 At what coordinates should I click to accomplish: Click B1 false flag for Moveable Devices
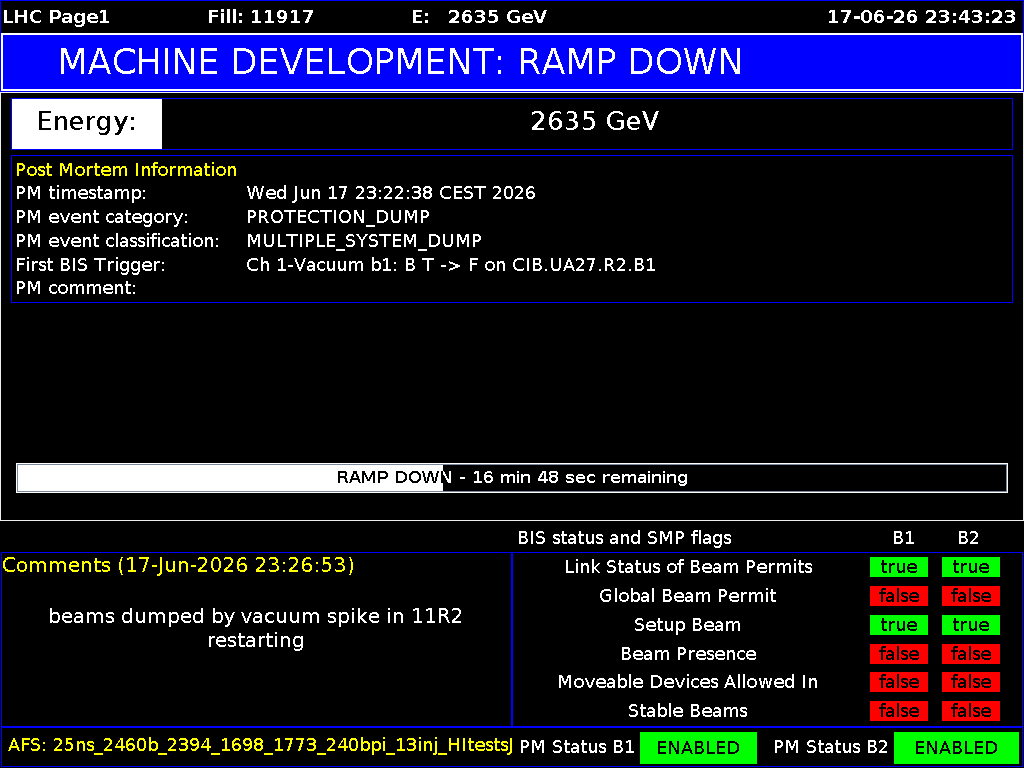point(899,682)
